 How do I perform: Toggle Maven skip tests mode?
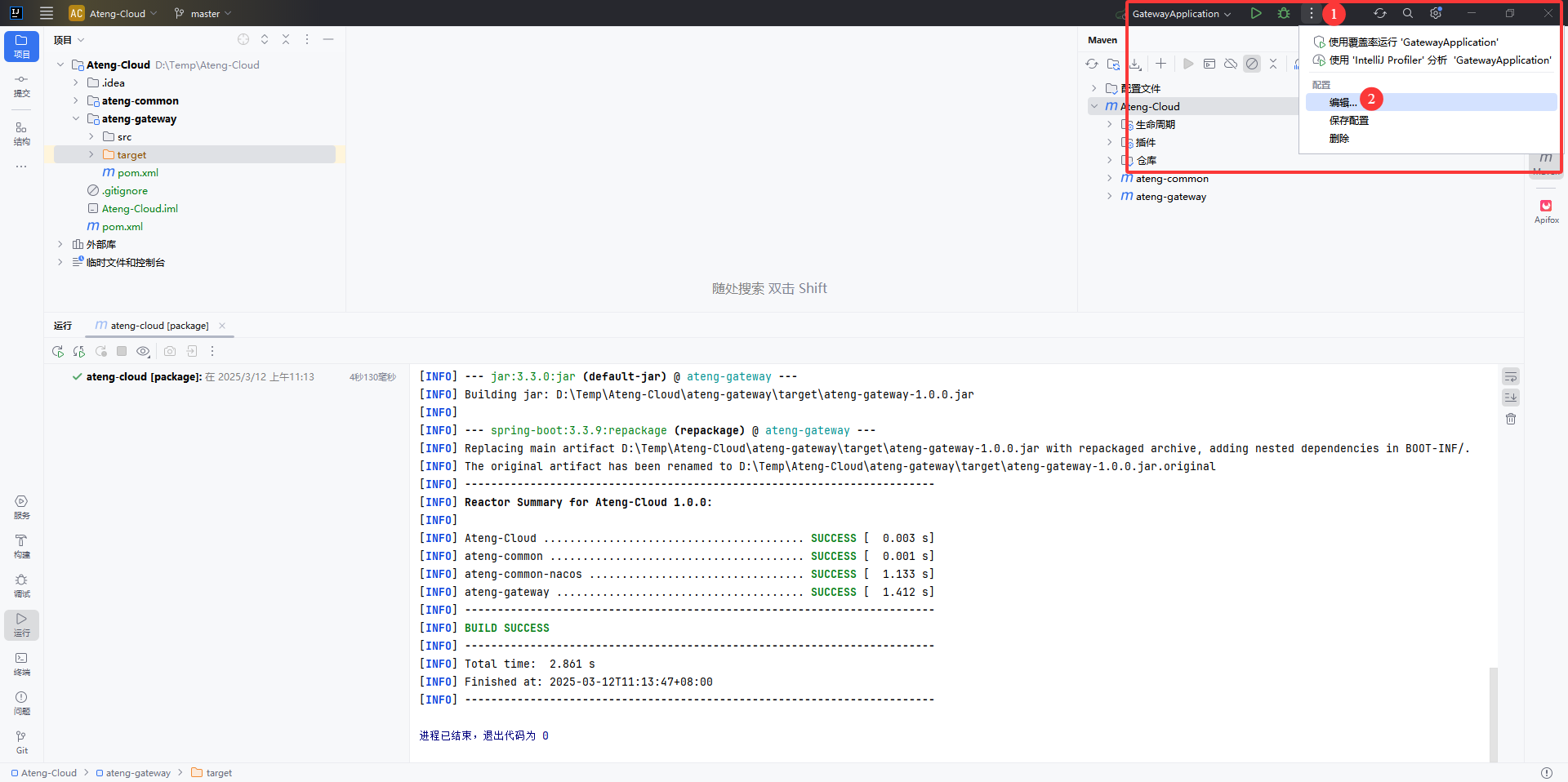(1252, 64)
